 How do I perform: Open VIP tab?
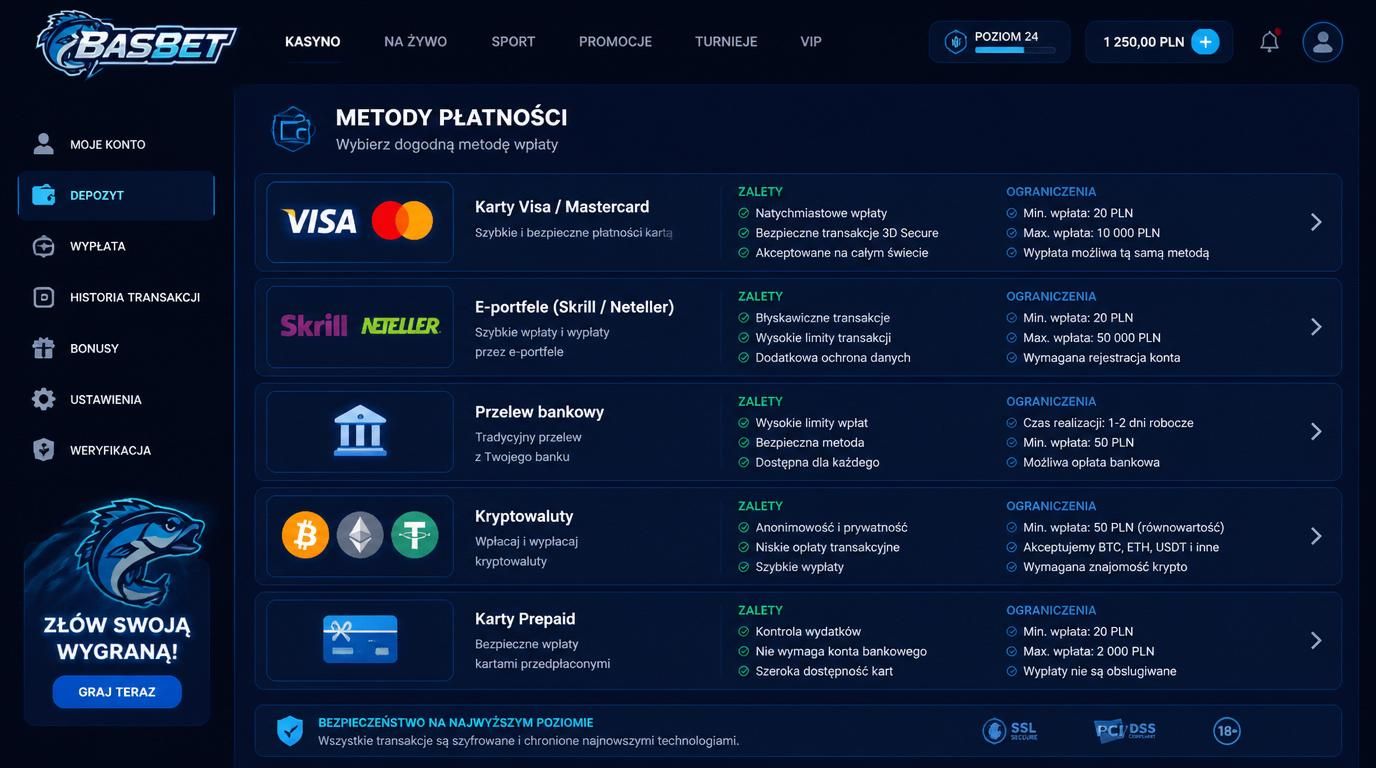tap(811, 42)
